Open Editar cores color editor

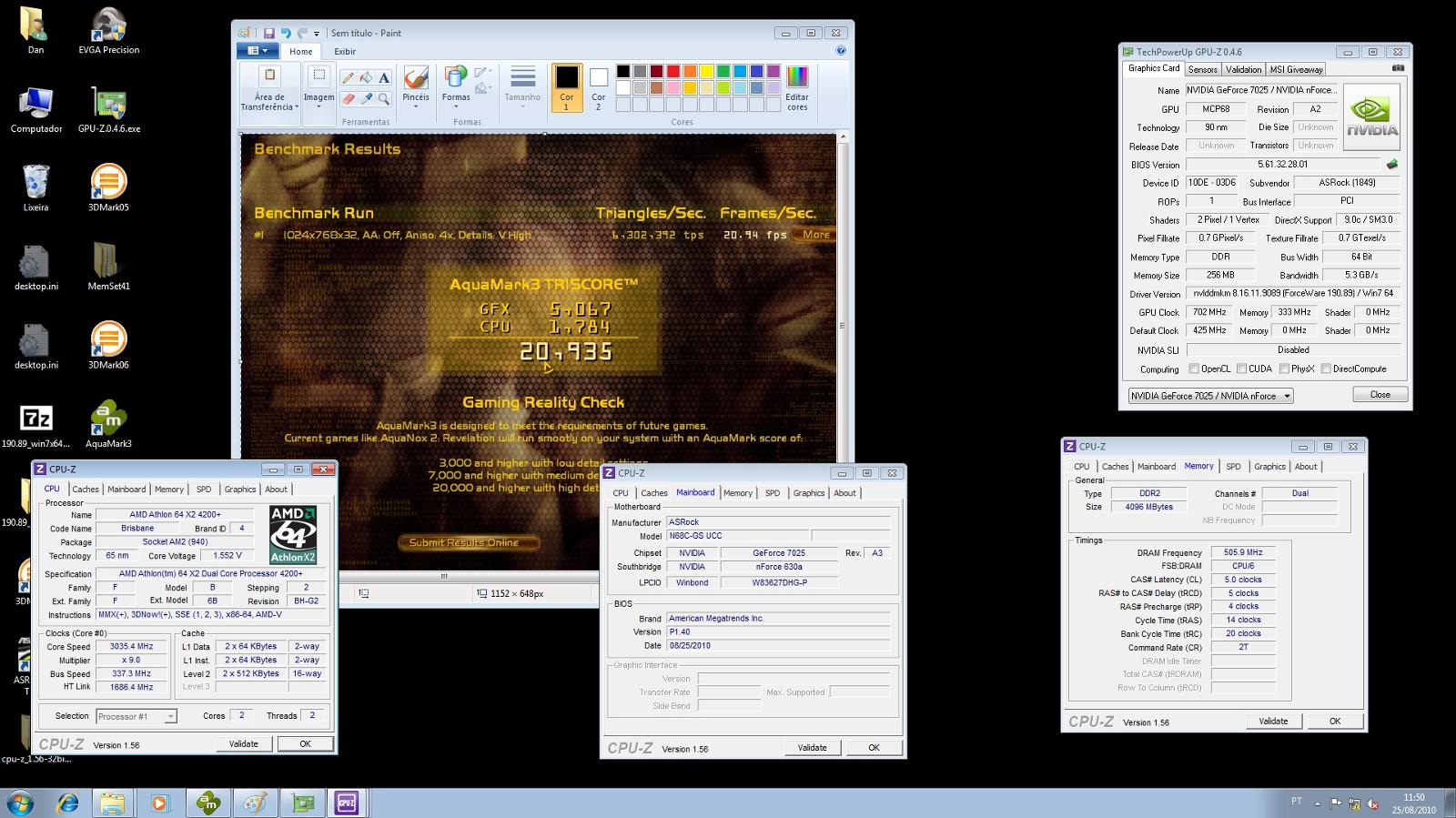point(797,88)
